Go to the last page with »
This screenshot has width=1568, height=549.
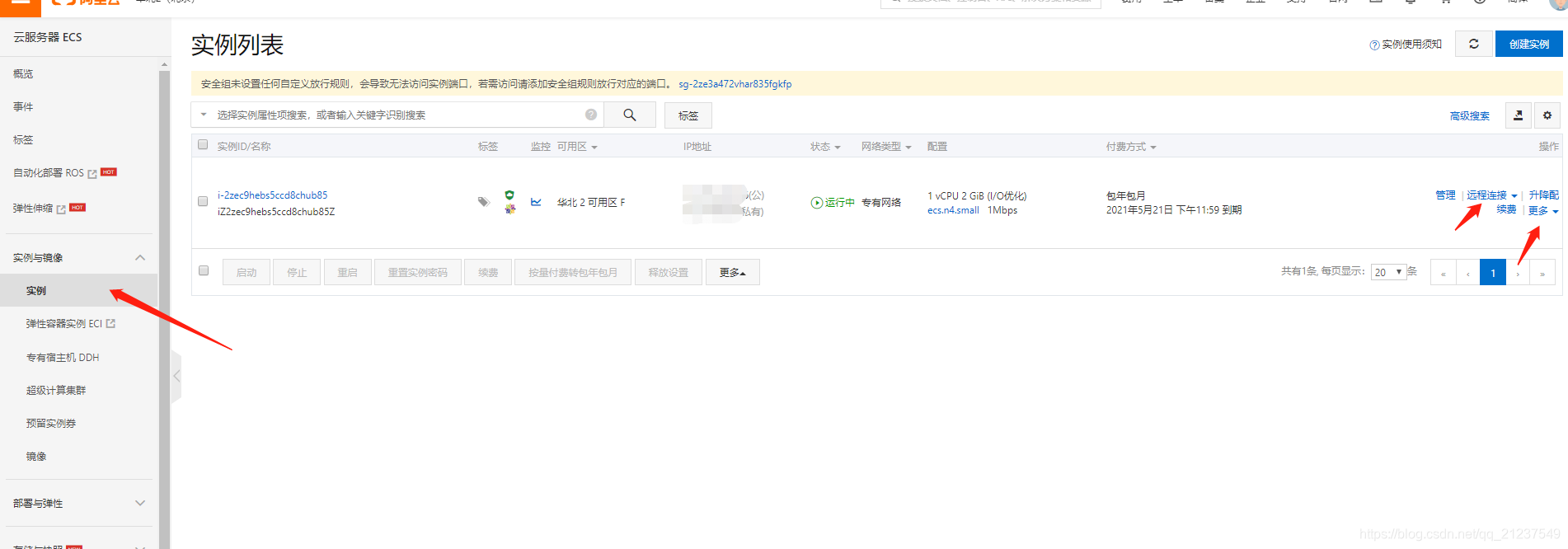(1542, 273)
